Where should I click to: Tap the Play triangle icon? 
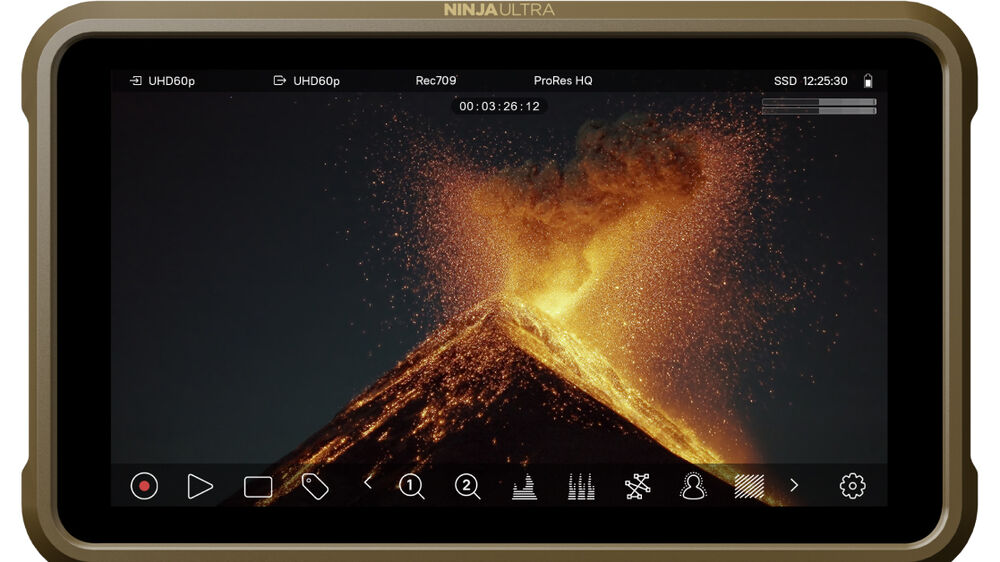(200, 486)
